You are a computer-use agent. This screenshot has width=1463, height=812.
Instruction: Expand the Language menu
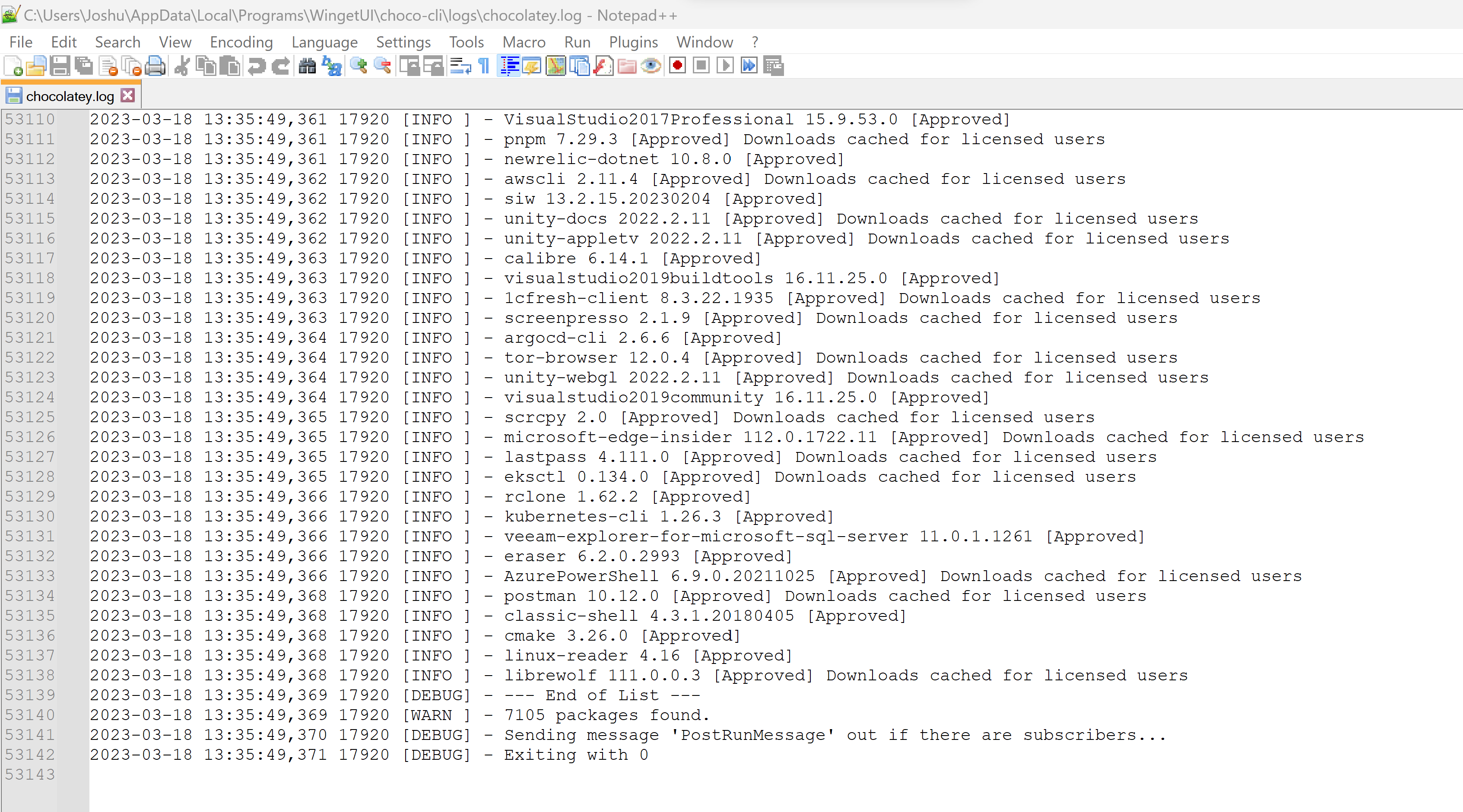click(324, 43)
